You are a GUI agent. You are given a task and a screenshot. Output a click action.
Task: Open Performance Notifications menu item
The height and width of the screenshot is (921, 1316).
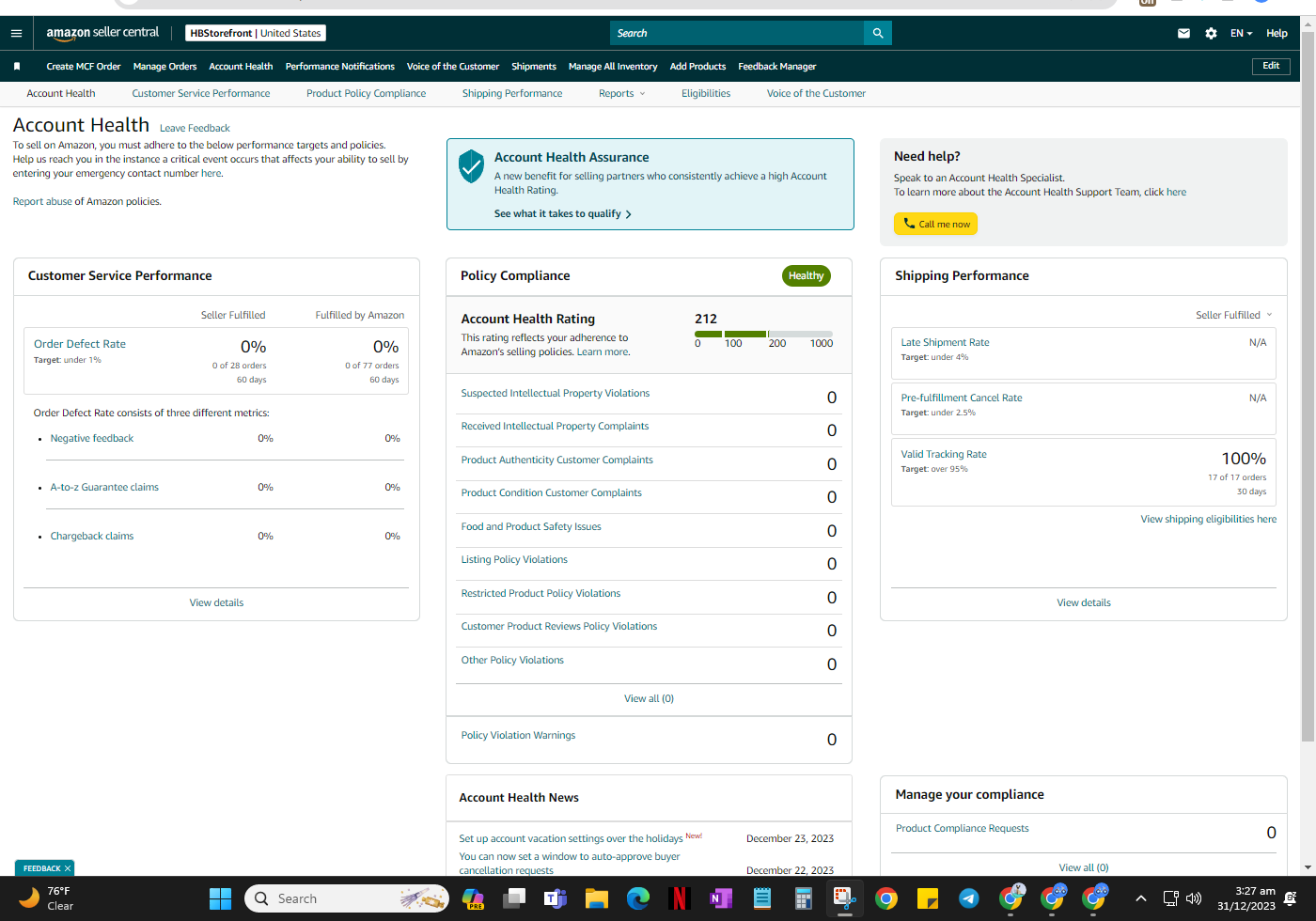click(x=340, y=67)
